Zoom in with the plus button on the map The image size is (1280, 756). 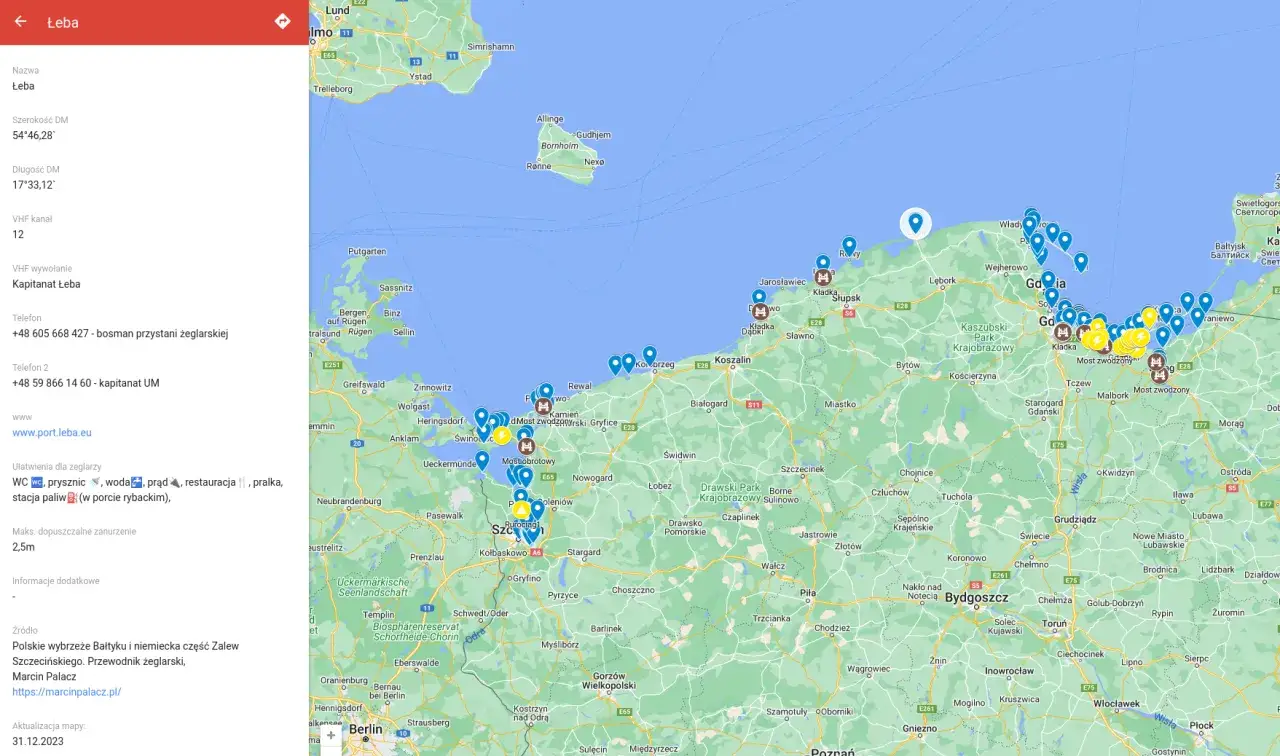[330, 734]
